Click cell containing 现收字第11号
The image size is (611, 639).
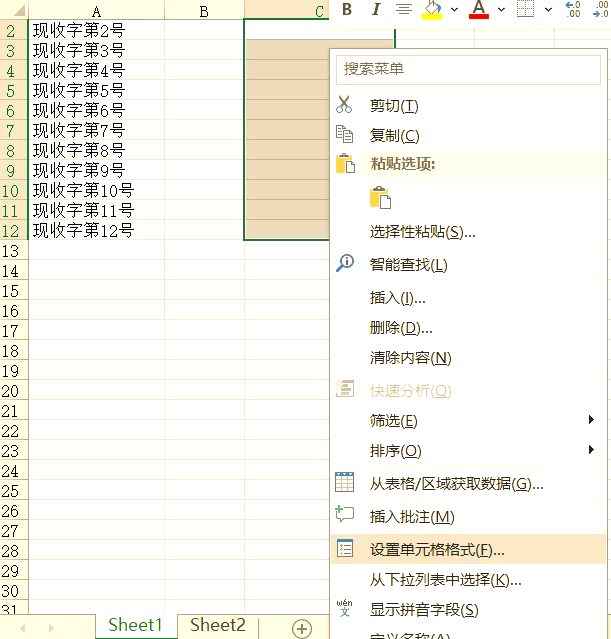click(x=96, y=210)
